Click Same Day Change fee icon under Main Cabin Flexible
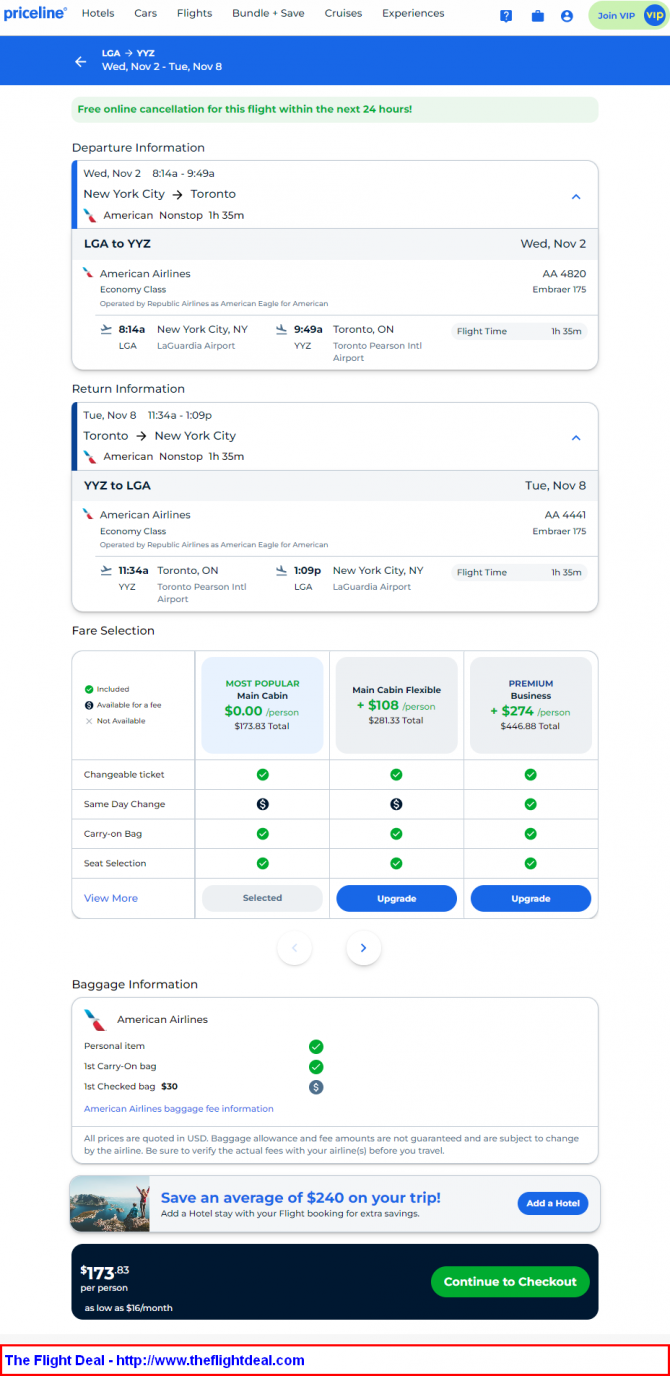The width and height of the screenshot is (670, 1376). 396,804
